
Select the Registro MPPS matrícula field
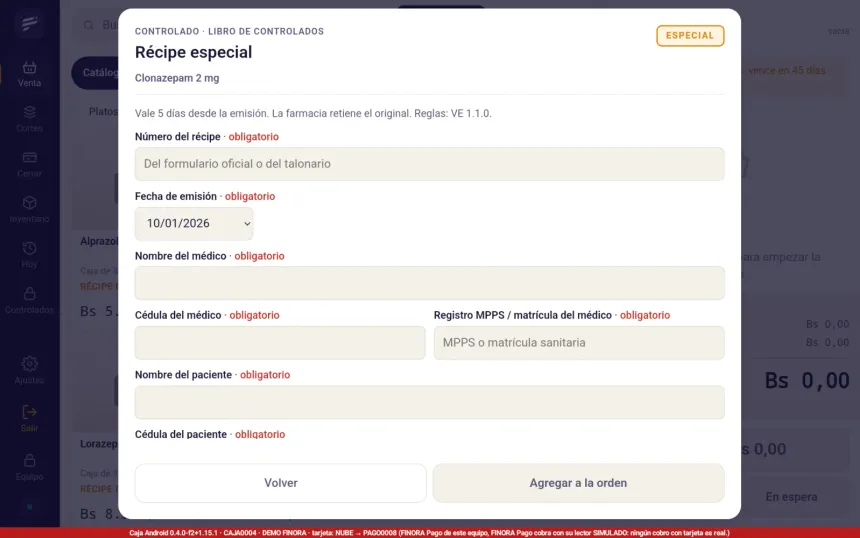(579, 343)
